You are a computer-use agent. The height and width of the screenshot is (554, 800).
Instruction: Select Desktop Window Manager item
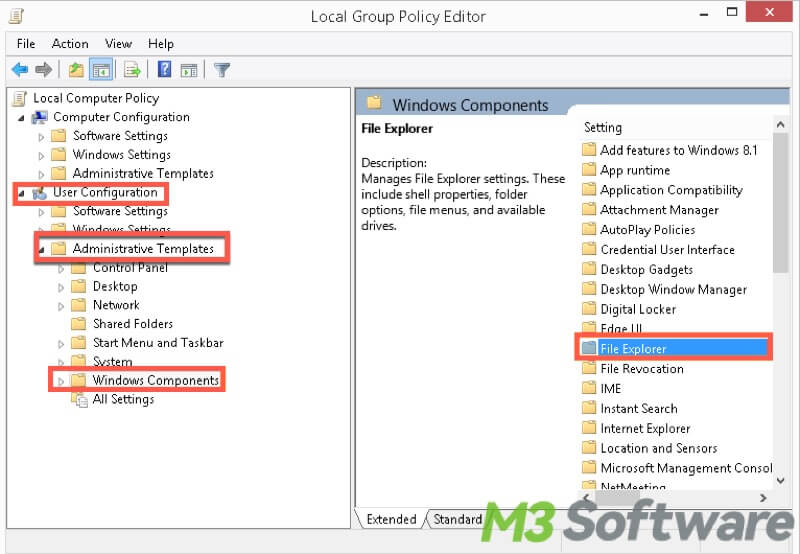(x=673, y=289)
